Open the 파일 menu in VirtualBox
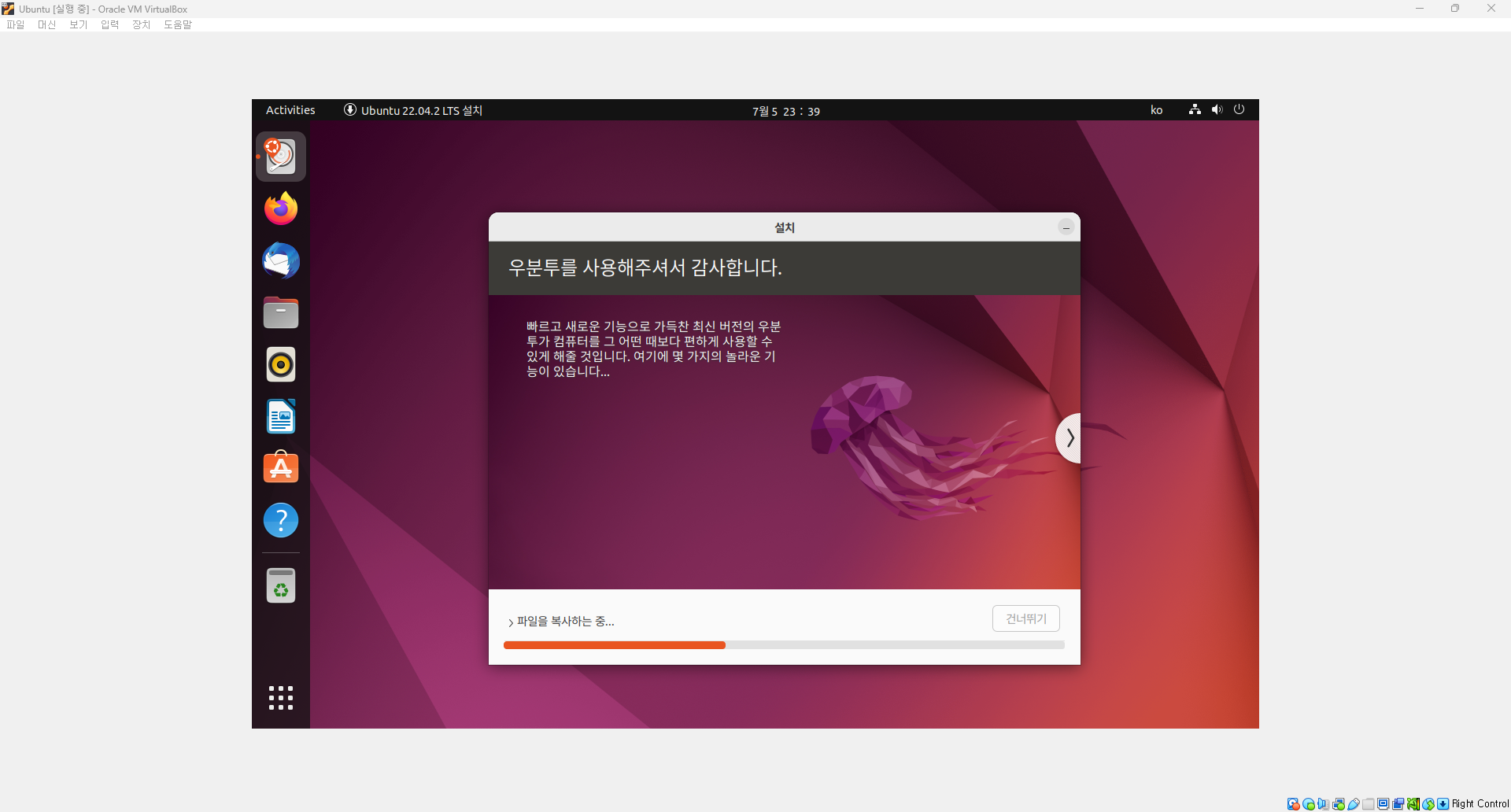Image resolution: width=1511 pixels, height=812 pixels. point(16,24)
